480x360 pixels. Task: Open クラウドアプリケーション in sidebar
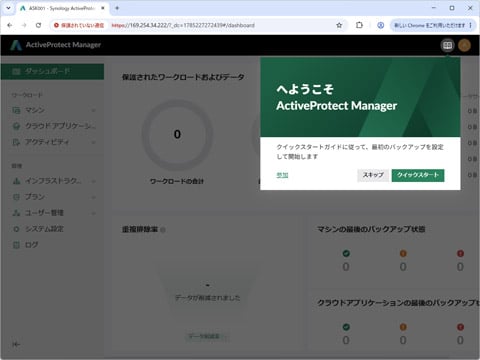click(52, 126)
